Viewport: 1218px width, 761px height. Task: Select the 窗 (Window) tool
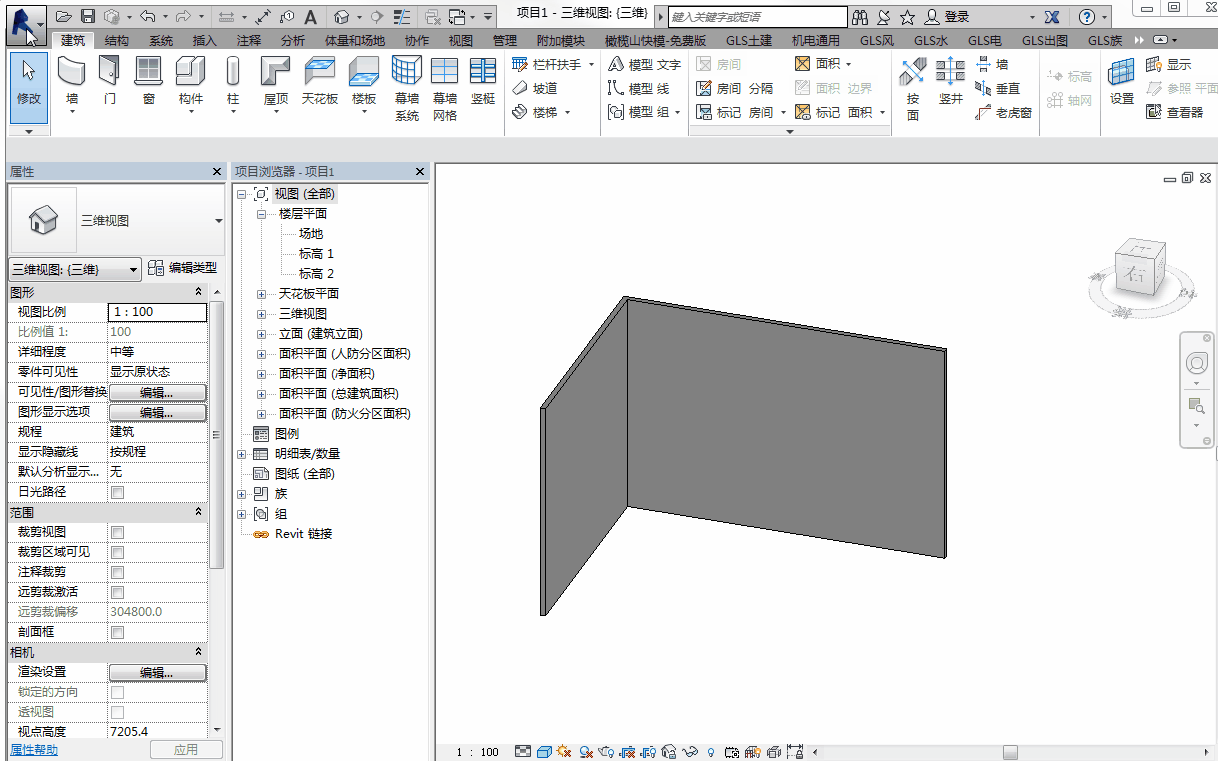tap(149, 81)
